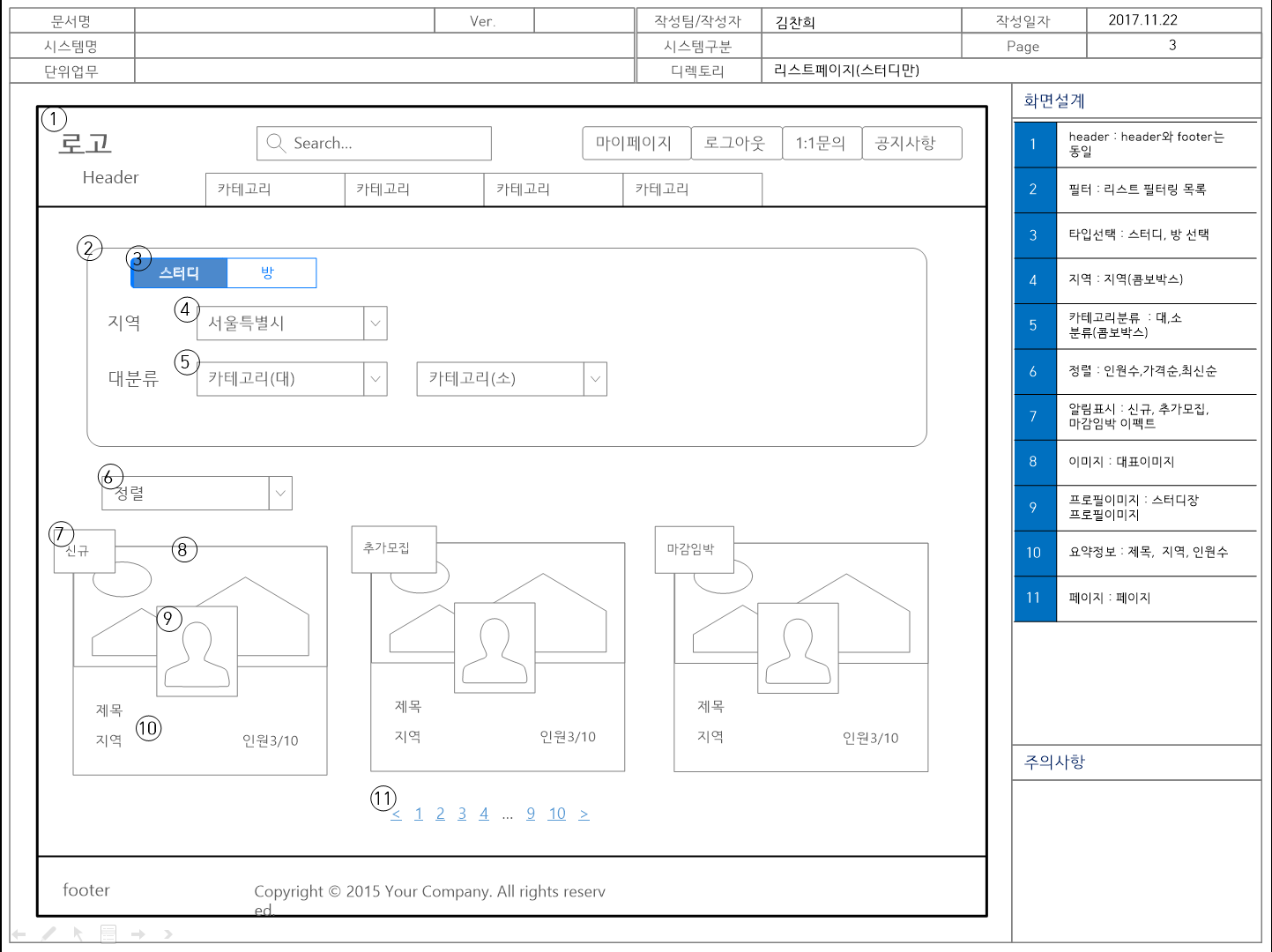
Task: Click the 신규 badge on the first card
Action: click(85, 551)
